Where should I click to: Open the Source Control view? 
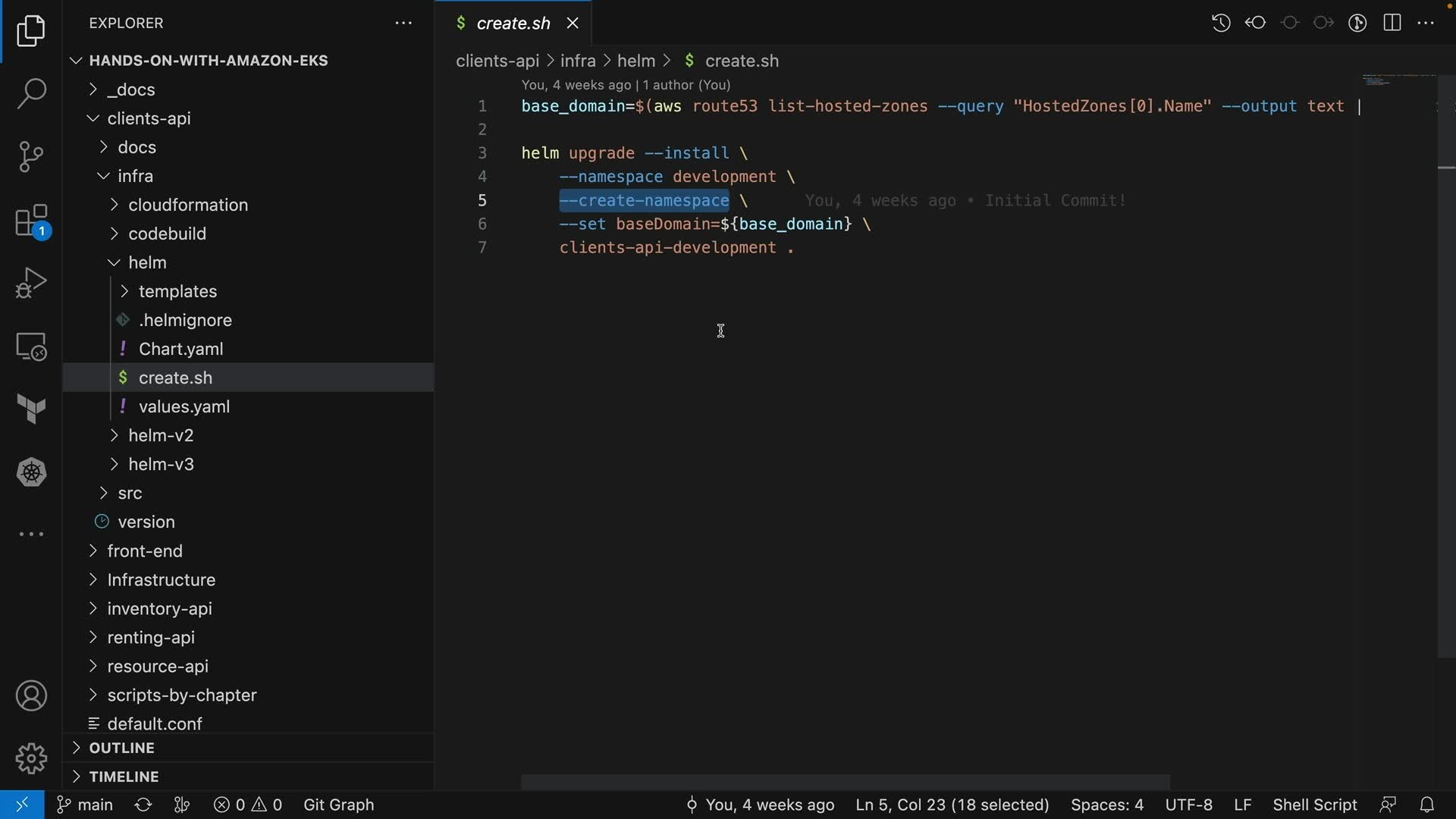(31, 157)
